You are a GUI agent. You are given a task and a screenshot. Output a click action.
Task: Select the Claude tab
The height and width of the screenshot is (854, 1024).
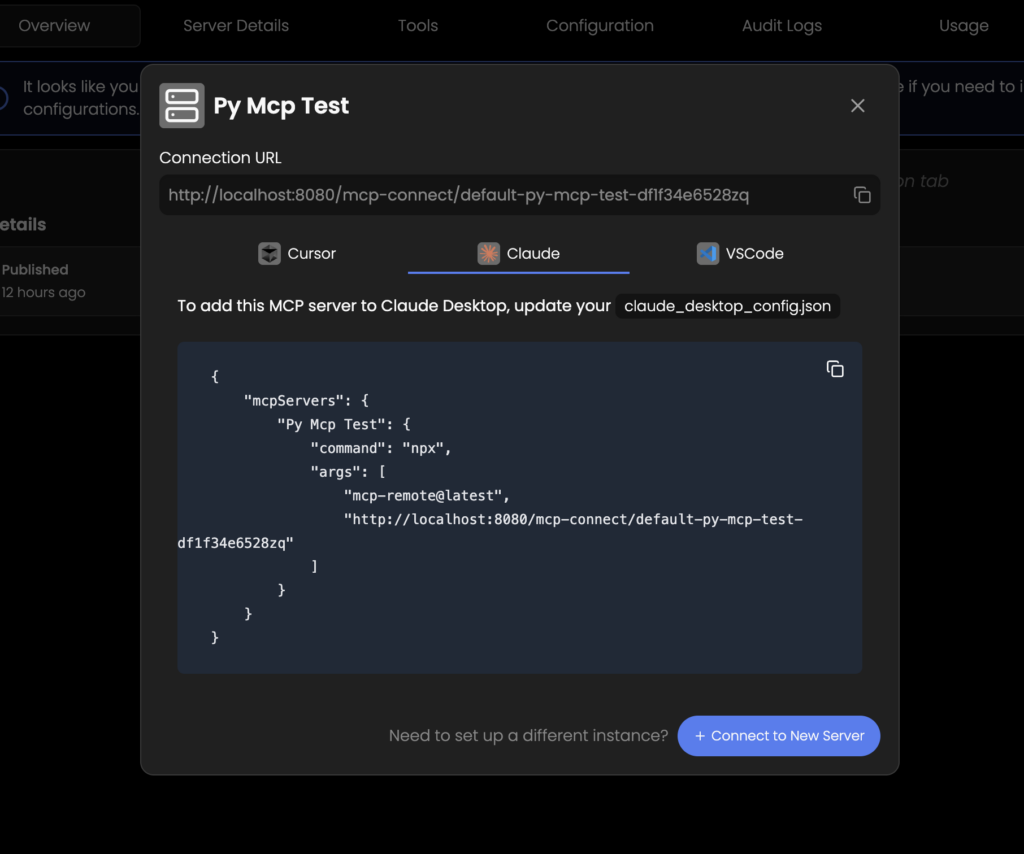pos(518,253)
